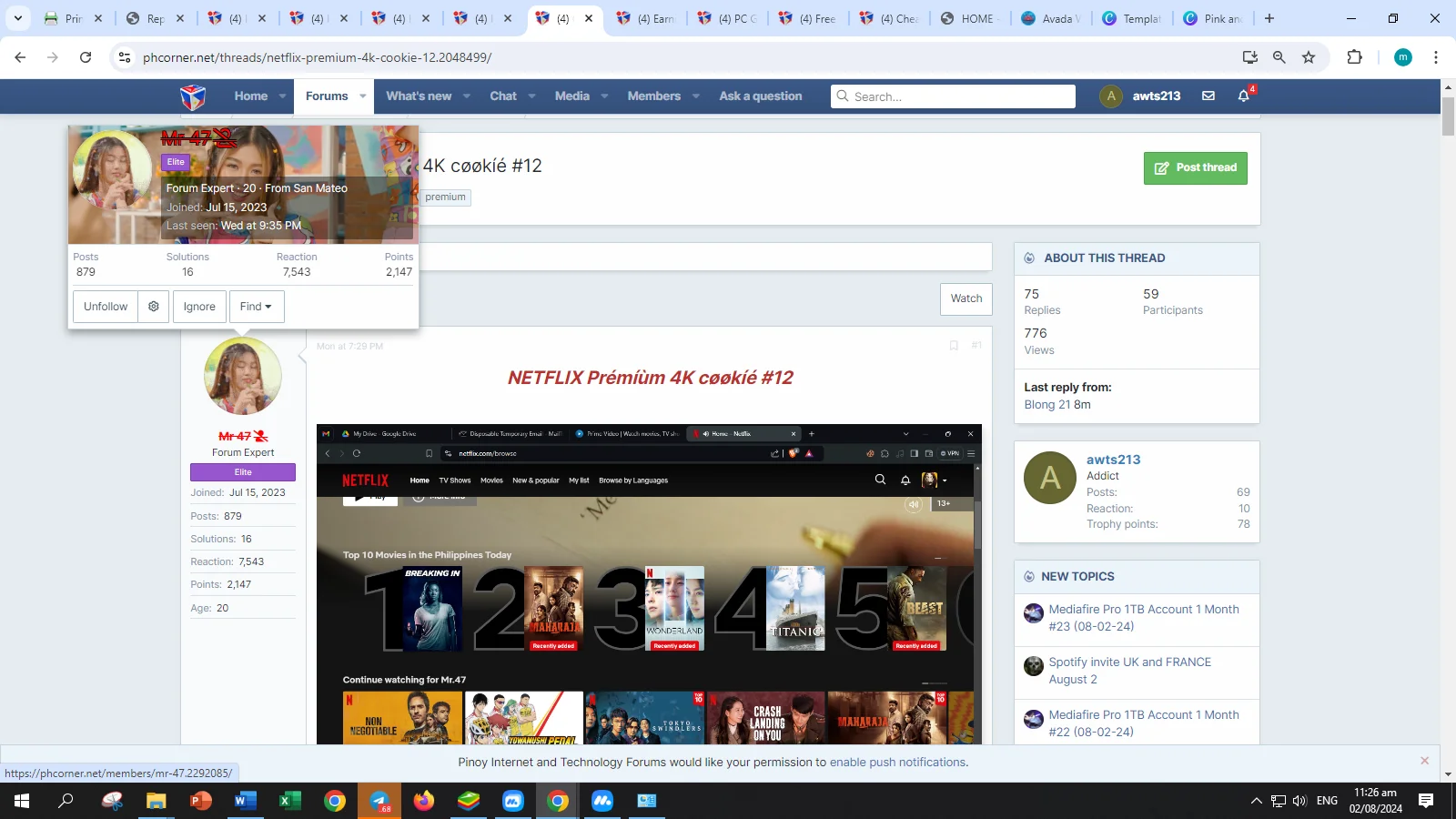Bookmark the first post with the bookmark icon
Image resolution: width=1456 pixels, height=819 pixels.
click(954, 346)
